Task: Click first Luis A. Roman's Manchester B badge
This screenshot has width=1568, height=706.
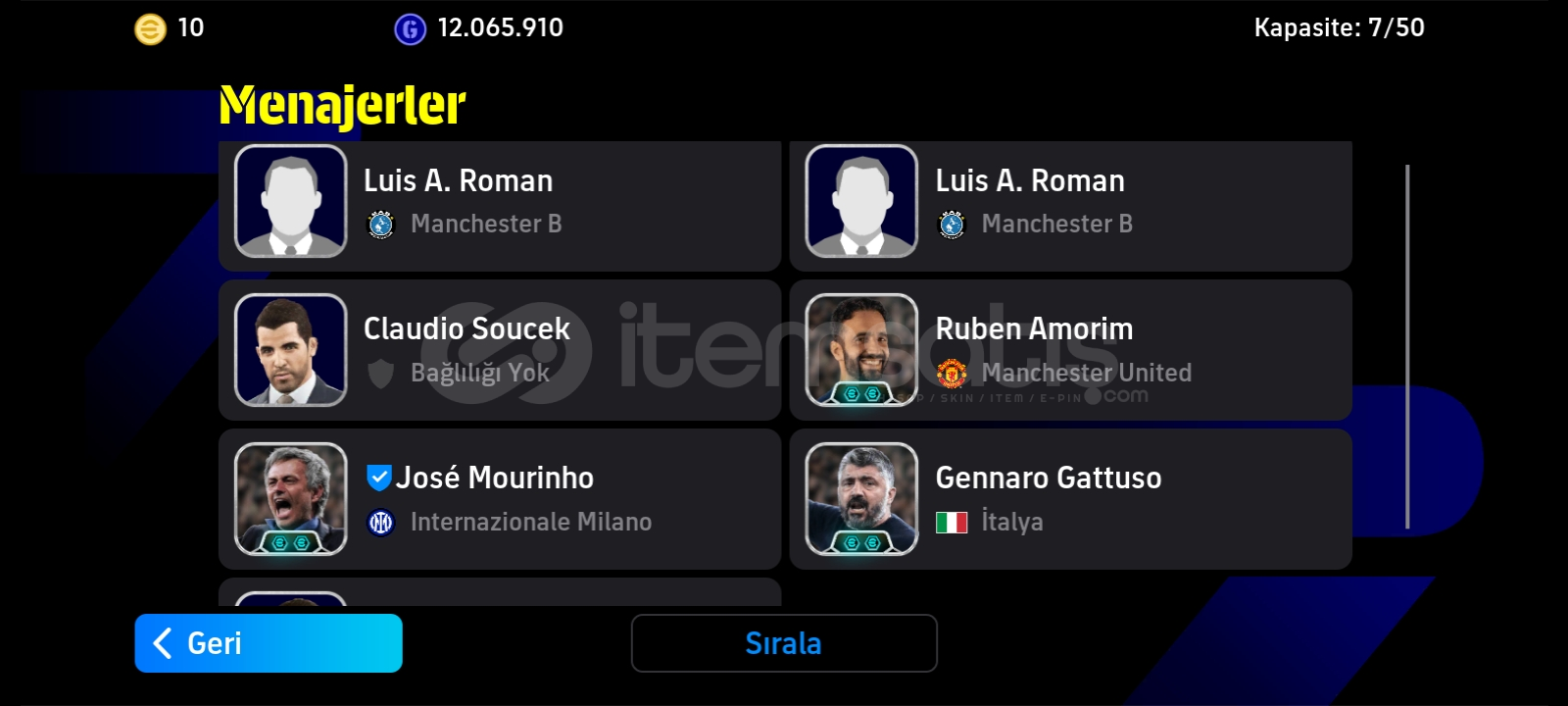Action: [x=380, y=225]
